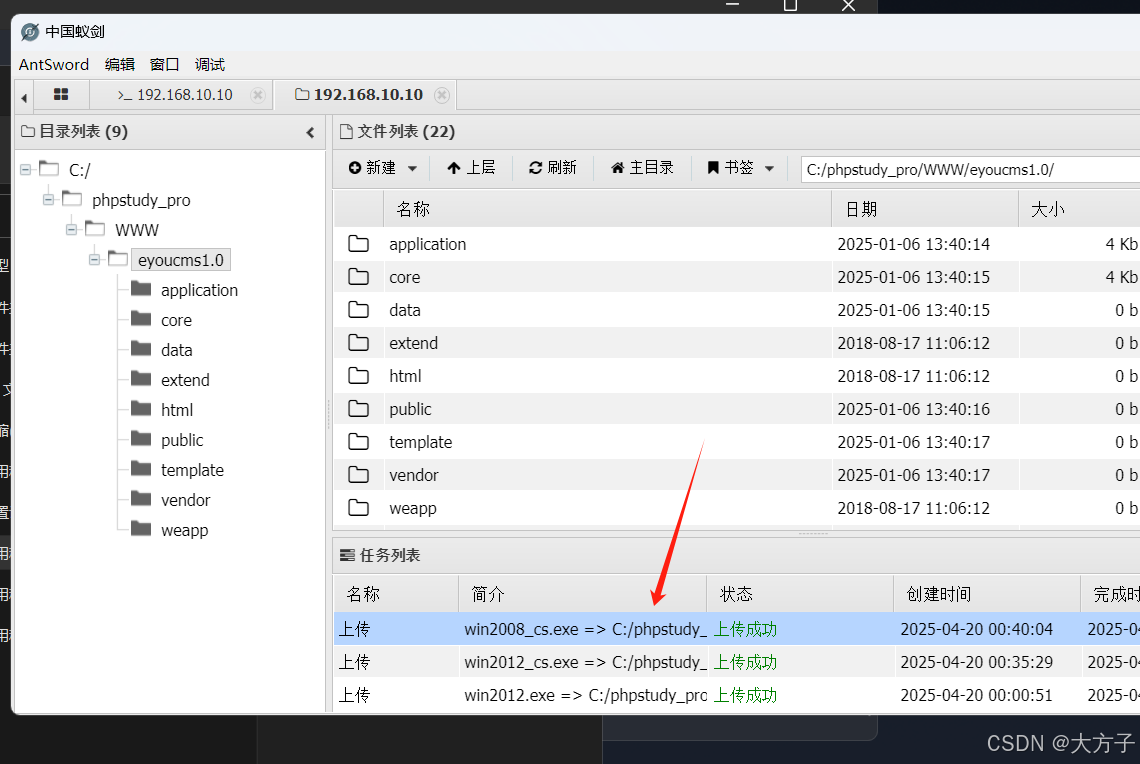
Task: Open the 新建 dropdown arrow
Action: (412, 169)
